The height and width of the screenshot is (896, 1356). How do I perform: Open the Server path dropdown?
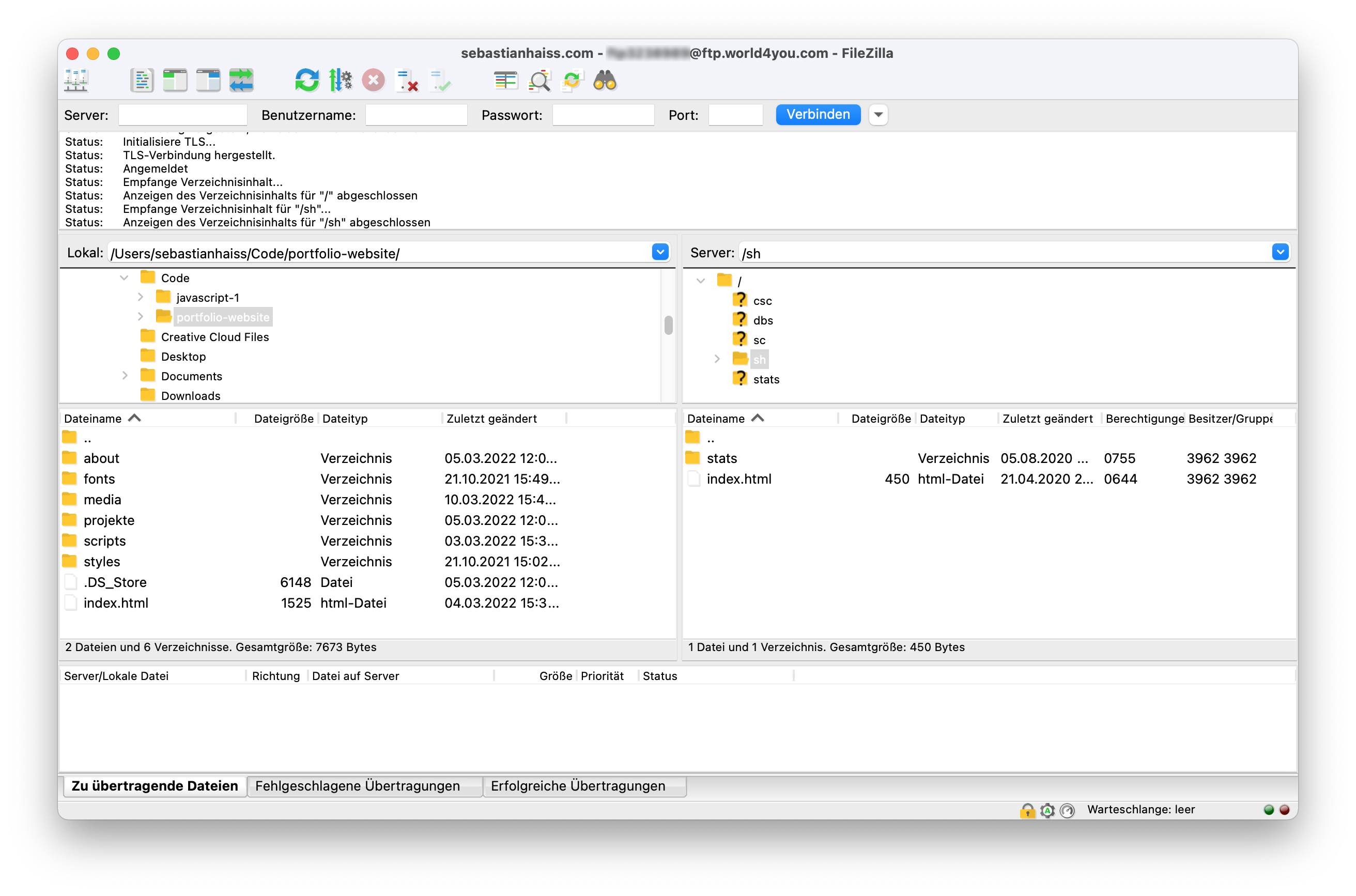[1280, 252]
